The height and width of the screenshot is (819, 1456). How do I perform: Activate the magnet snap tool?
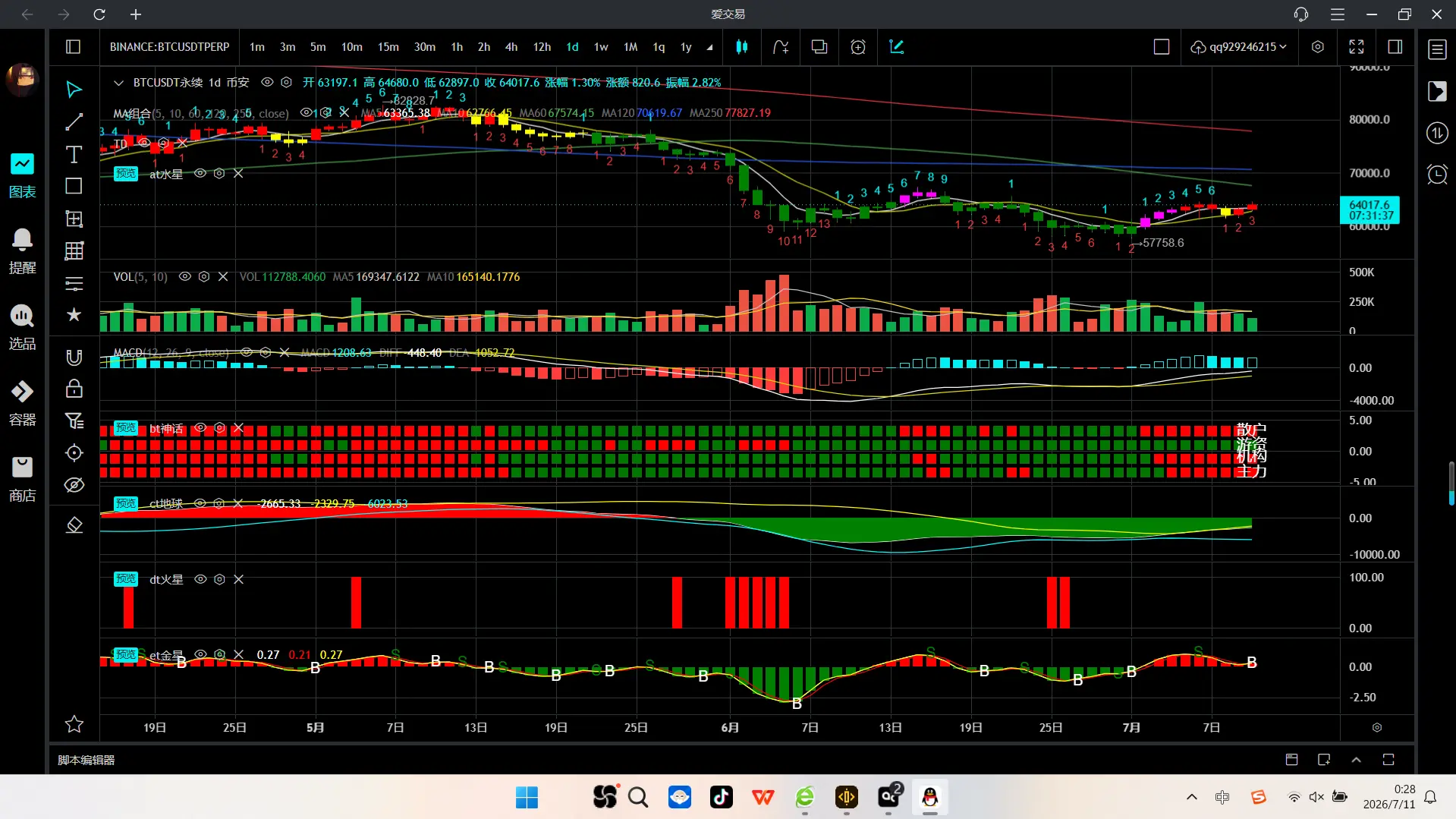click(74, 358)
